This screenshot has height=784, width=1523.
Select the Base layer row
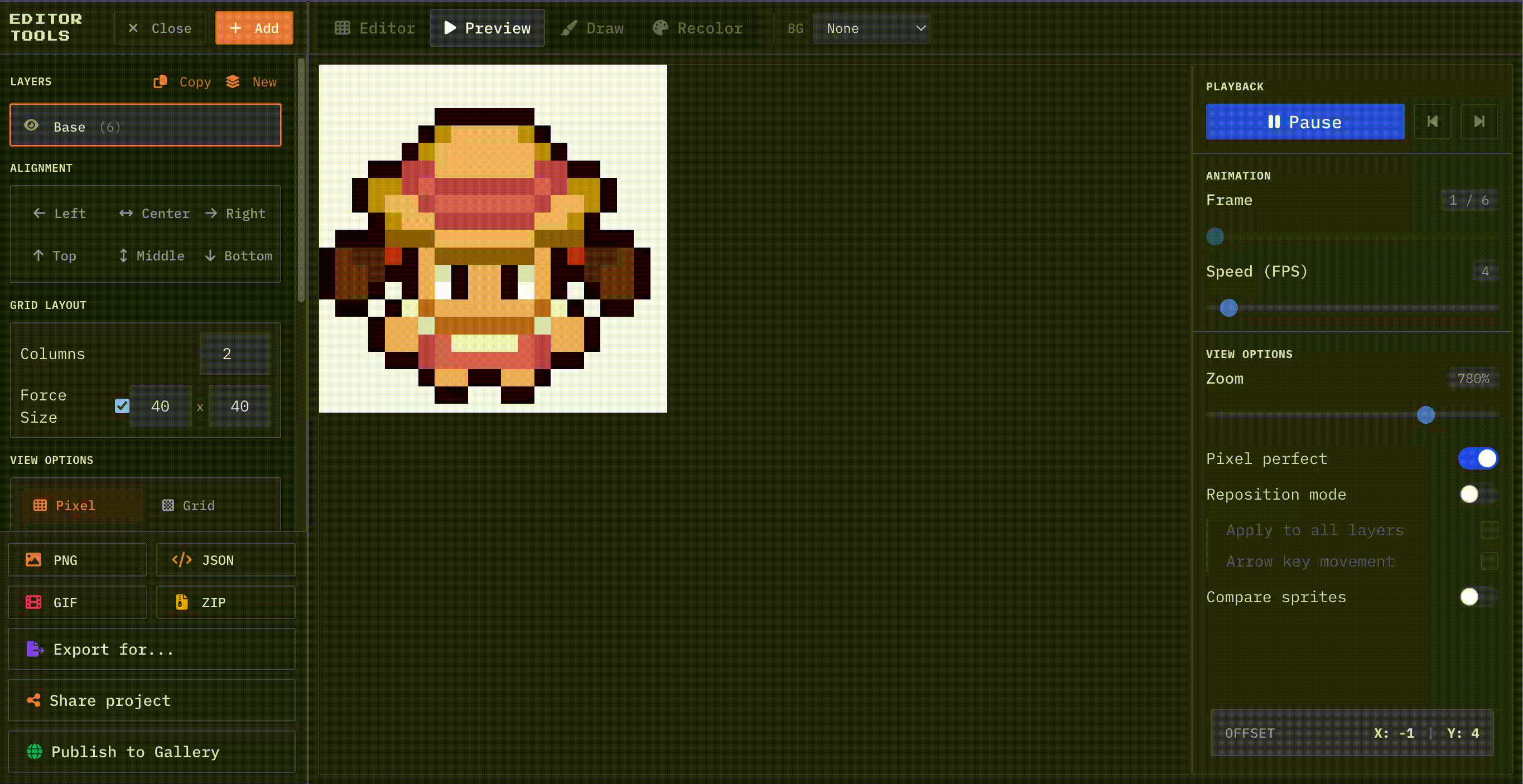146,125
